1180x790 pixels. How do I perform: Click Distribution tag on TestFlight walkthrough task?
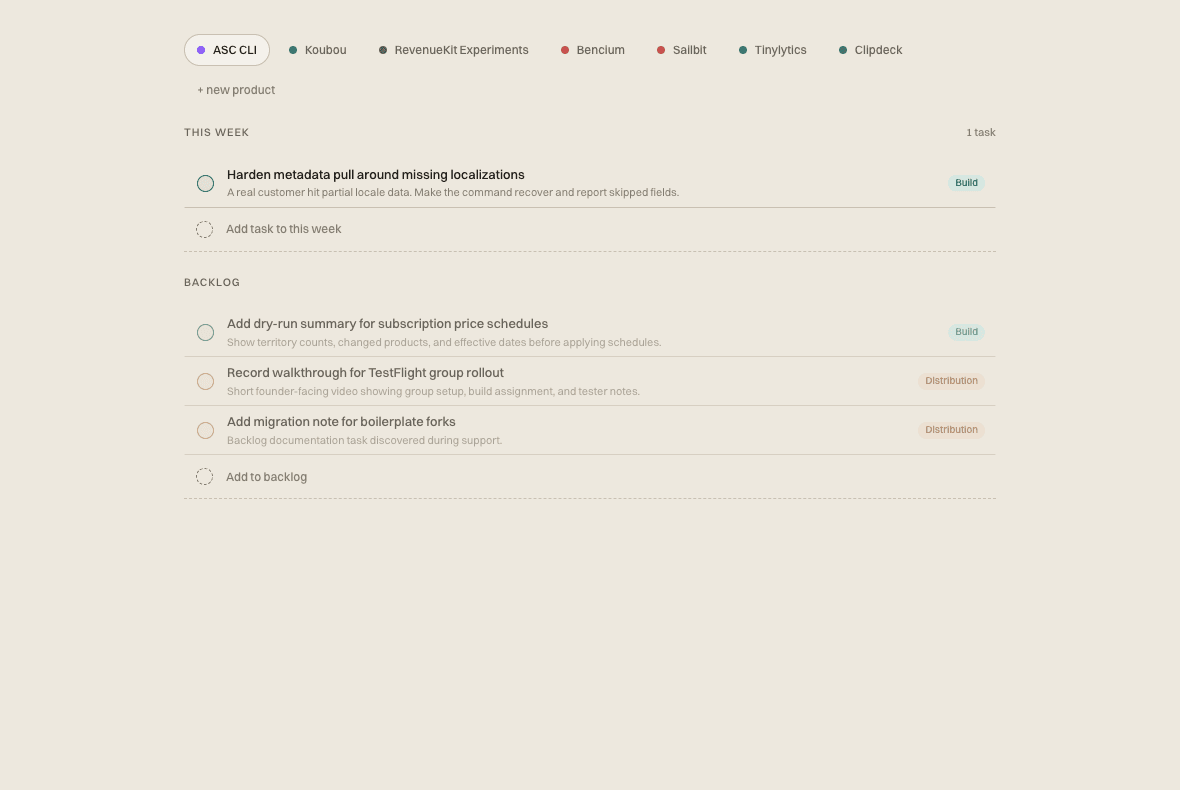pos(951,381)
